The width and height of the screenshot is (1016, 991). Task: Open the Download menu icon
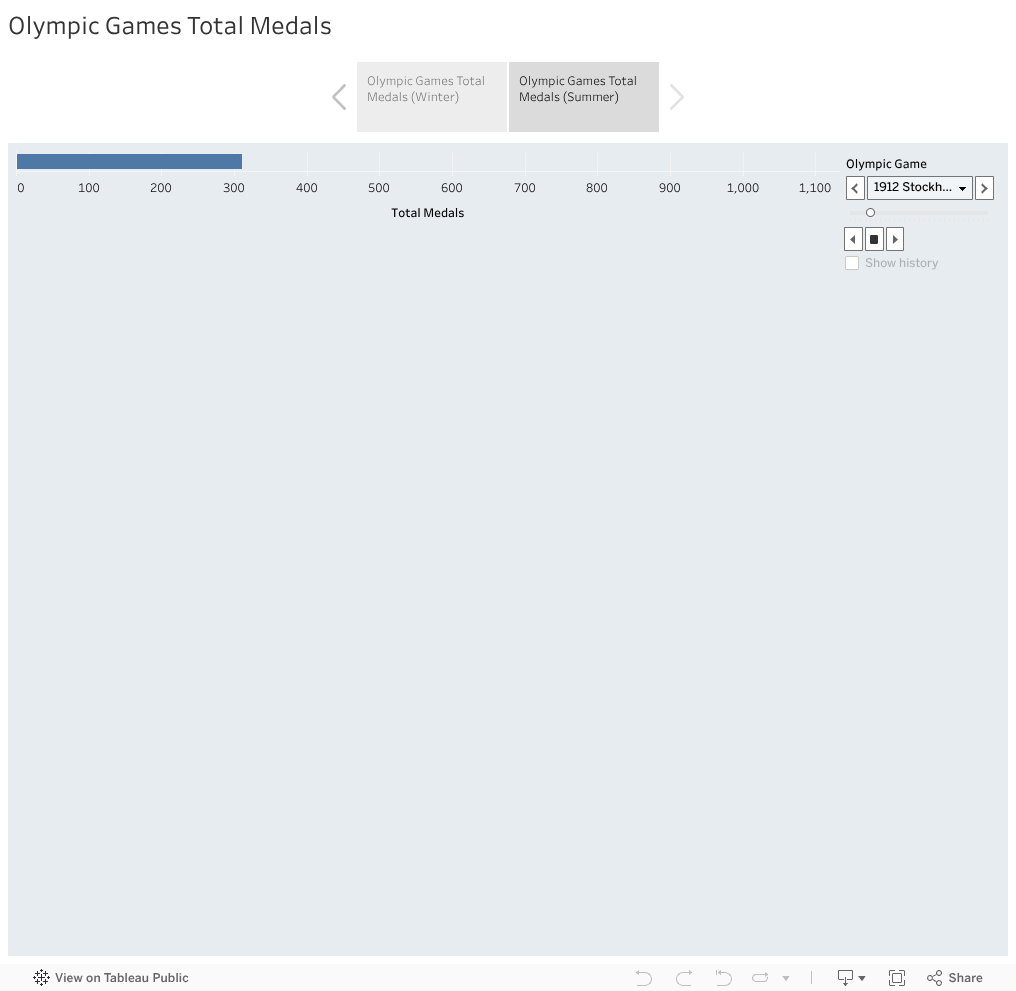click(x=851, y=978)
